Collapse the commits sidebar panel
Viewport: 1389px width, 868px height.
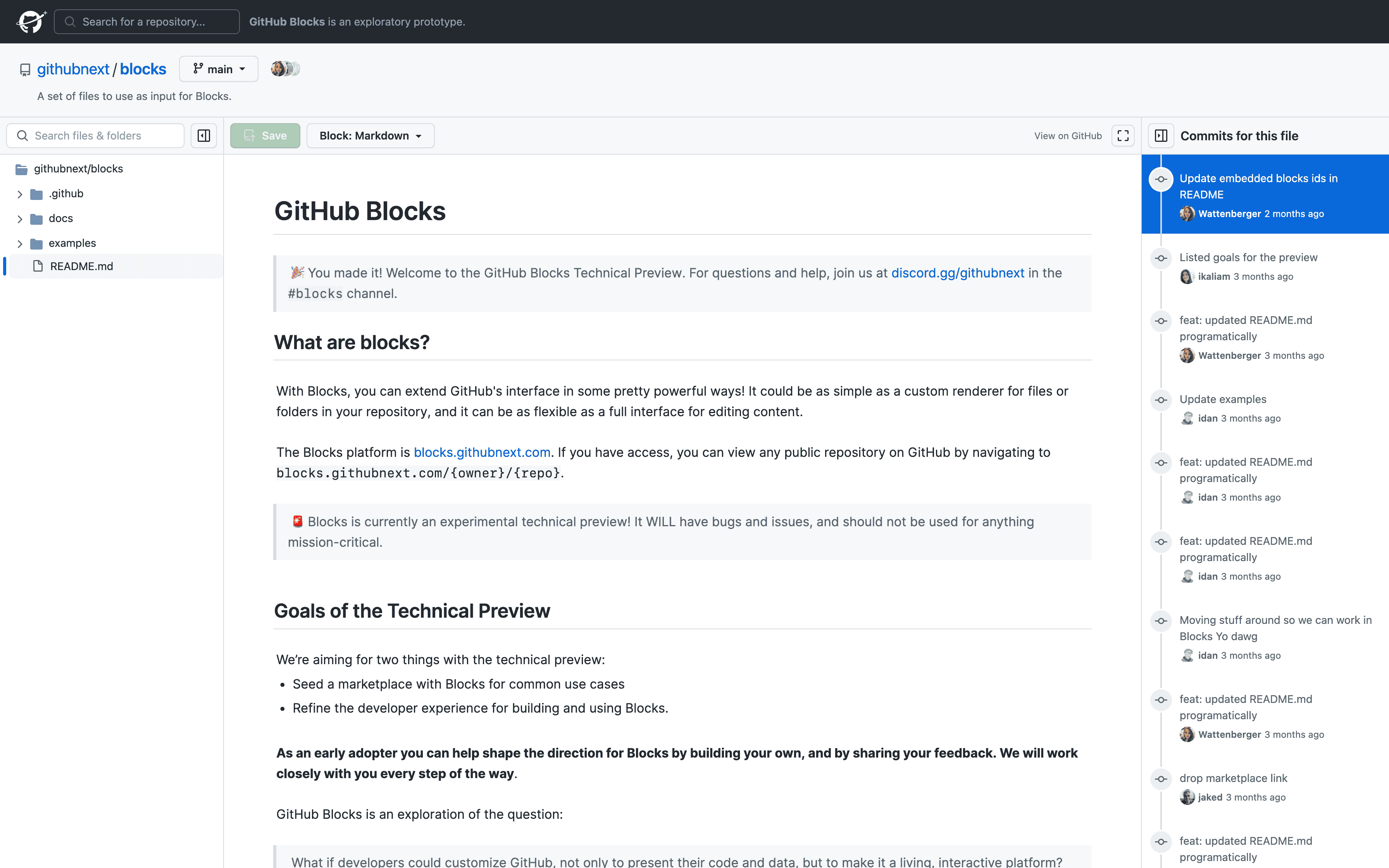click(1161, 136)
